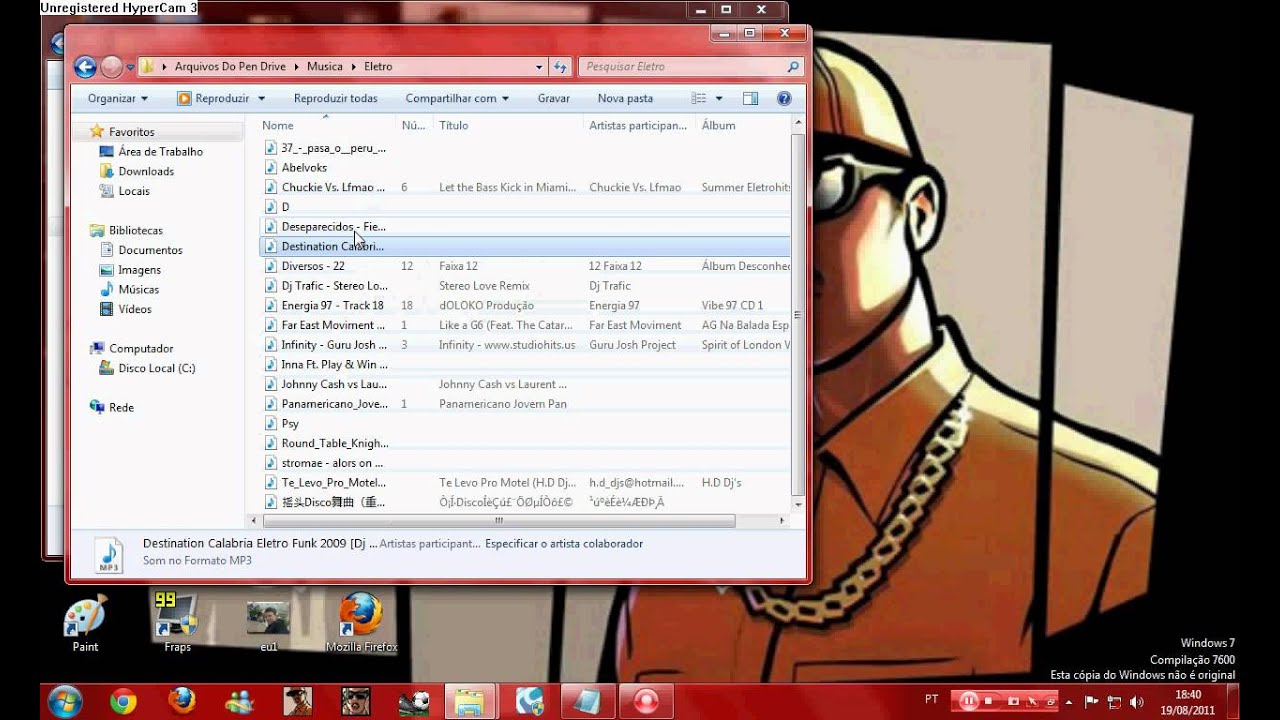Open the Windows Start orb
Screen dimensions: 1280x720
point(64,702)
